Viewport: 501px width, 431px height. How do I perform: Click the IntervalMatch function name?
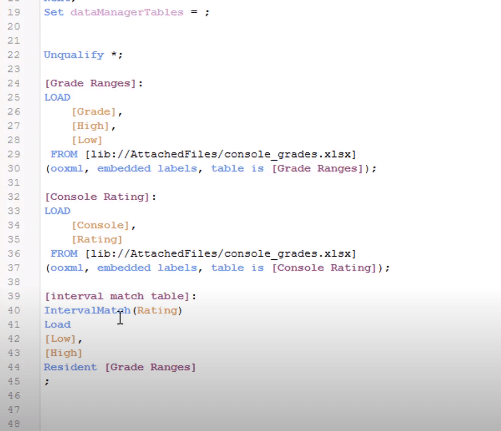[x=87, y=310]
